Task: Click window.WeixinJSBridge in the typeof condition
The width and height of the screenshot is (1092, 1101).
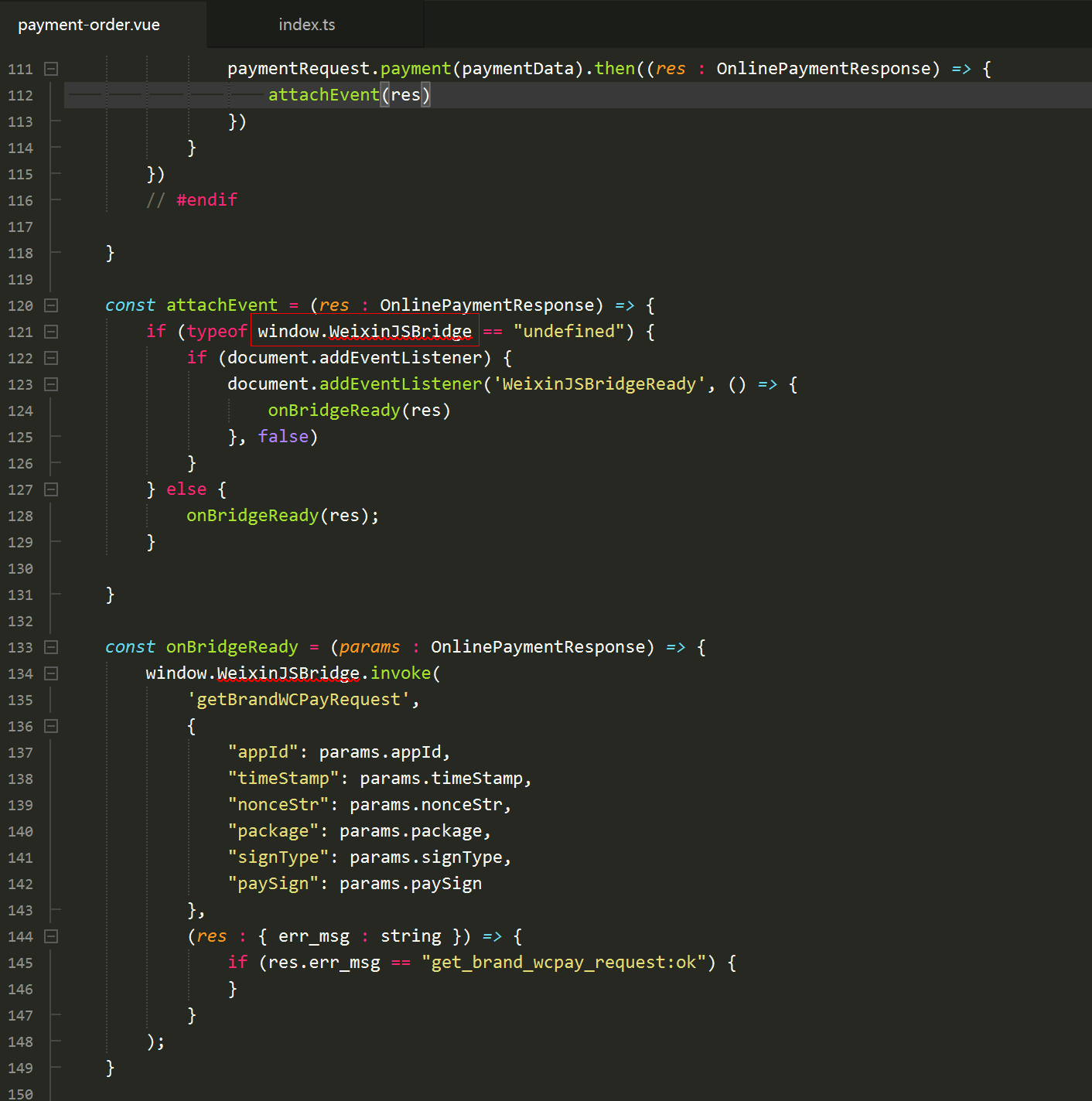Action: tap(364, 332)
